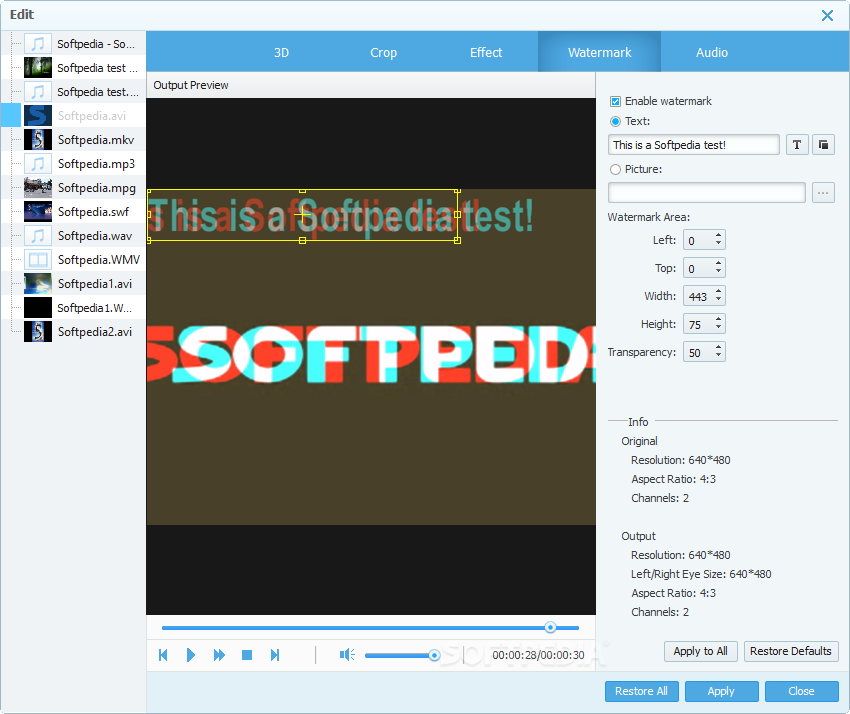This screenshot has height=714, width=850.
Task: Increase the Left value stepper
Action: [718, 236]
